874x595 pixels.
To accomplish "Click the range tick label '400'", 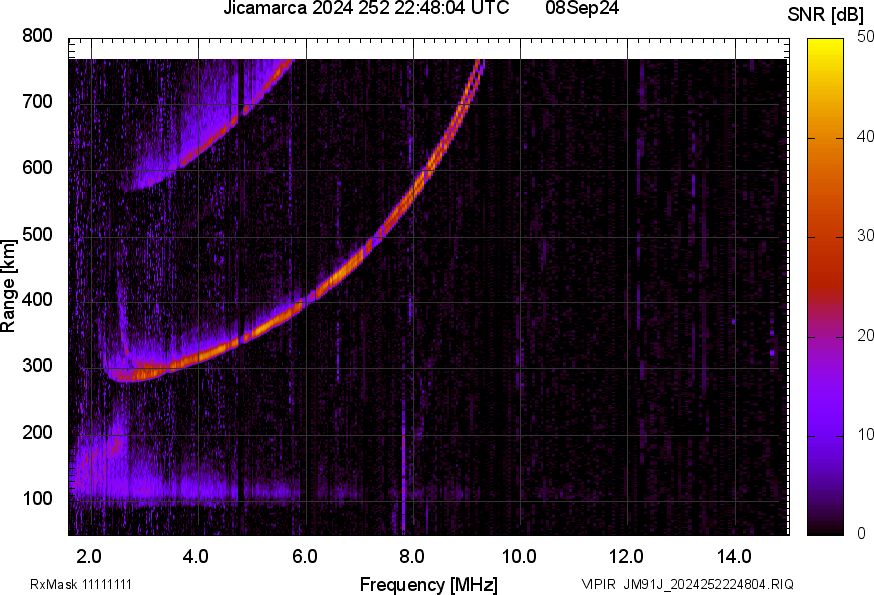I will tap(37, 299).
